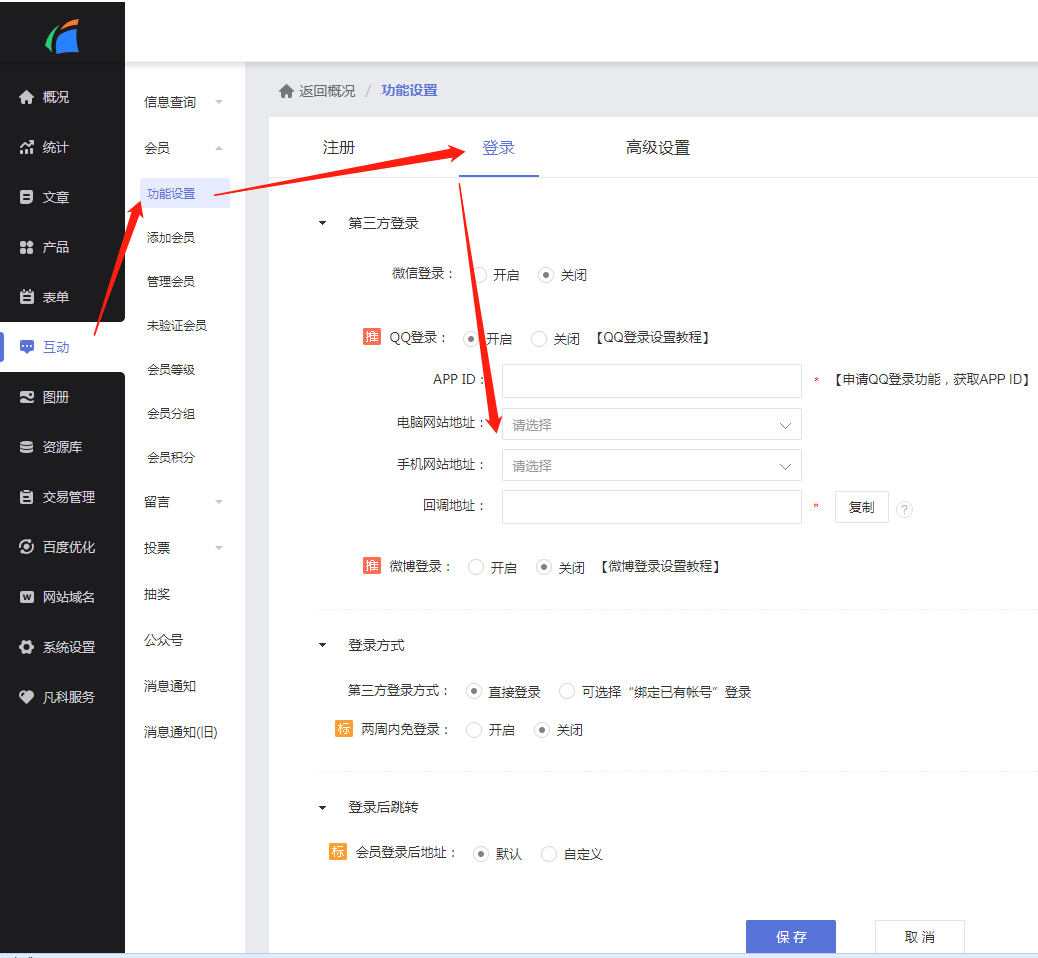Screen dimensions: 1038x958
Task: Click the 推 badge beside QQ登录
Action: coord(372,337)
